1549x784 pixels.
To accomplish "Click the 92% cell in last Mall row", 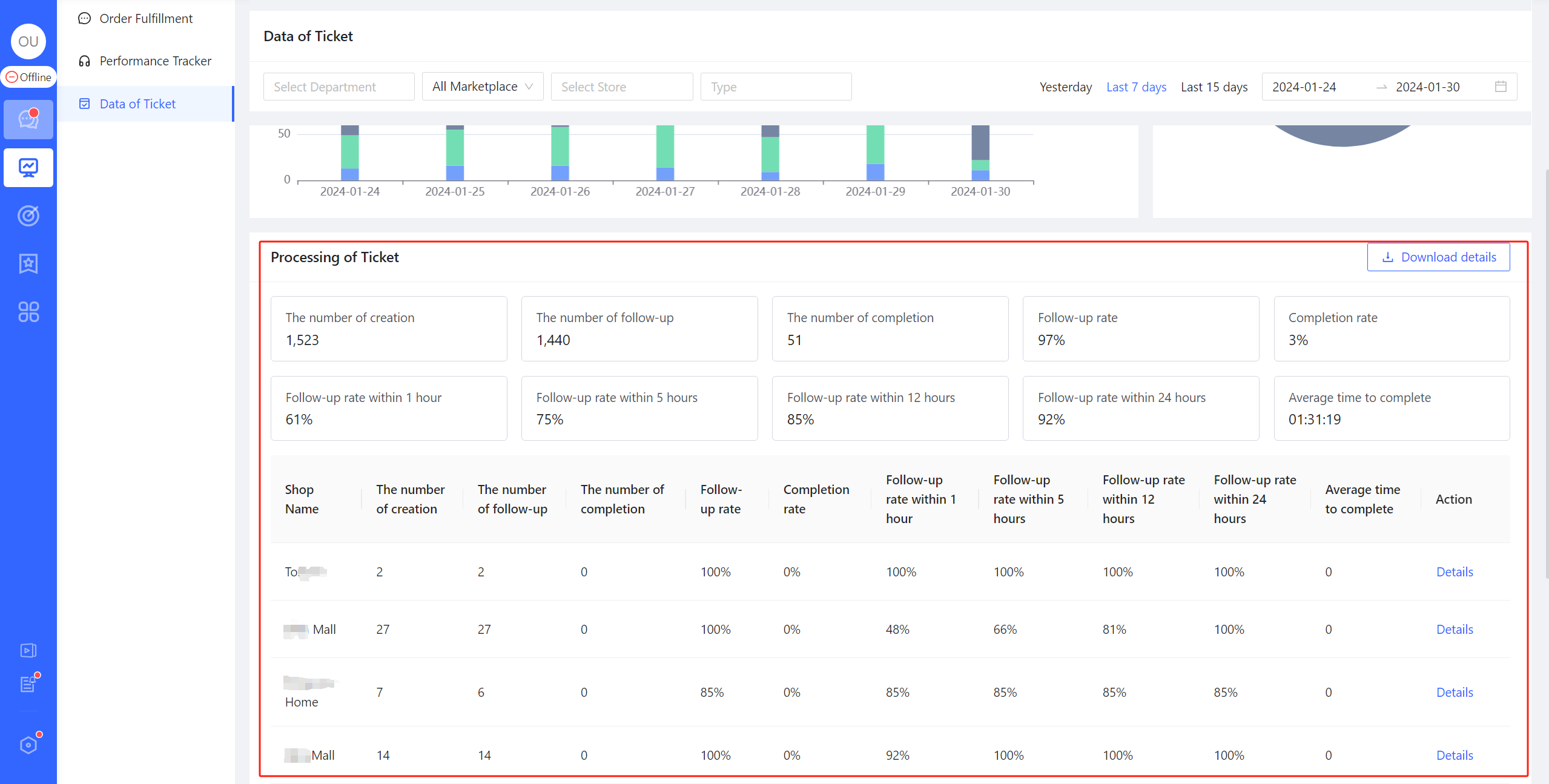I will point(897,756).
